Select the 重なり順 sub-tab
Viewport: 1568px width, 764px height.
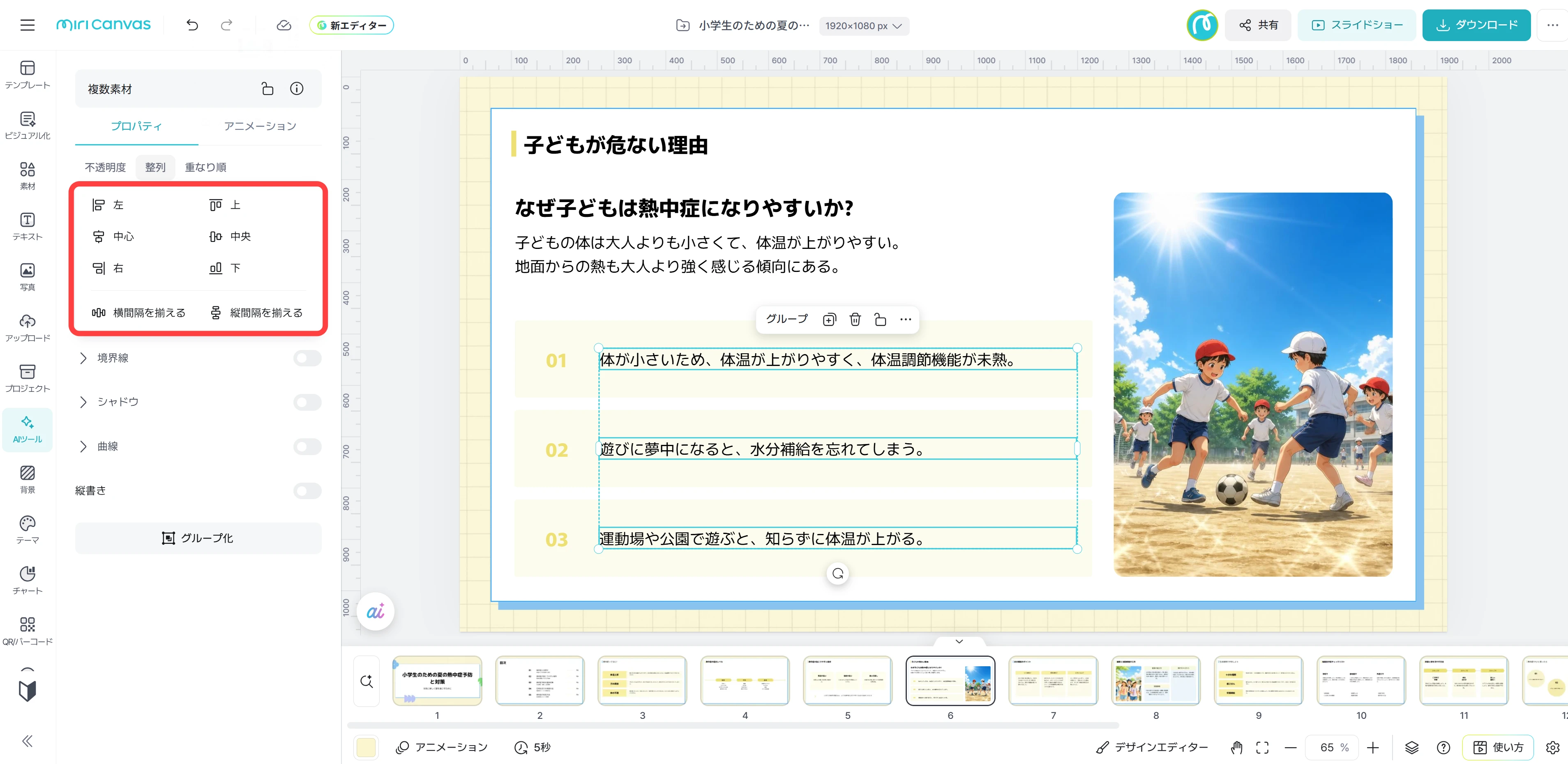click(206, 167)
